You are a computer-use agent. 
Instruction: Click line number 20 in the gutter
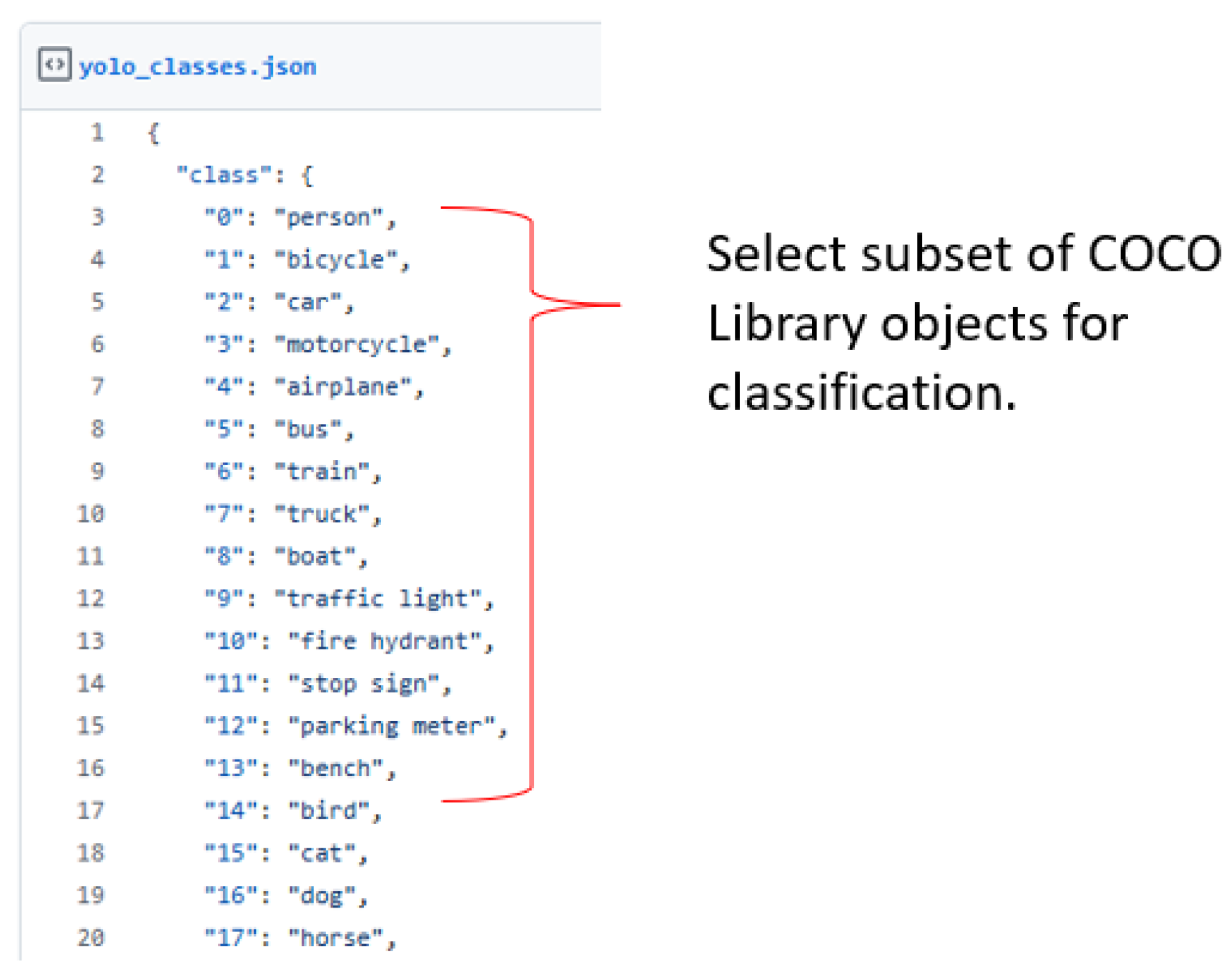(91, 938)
